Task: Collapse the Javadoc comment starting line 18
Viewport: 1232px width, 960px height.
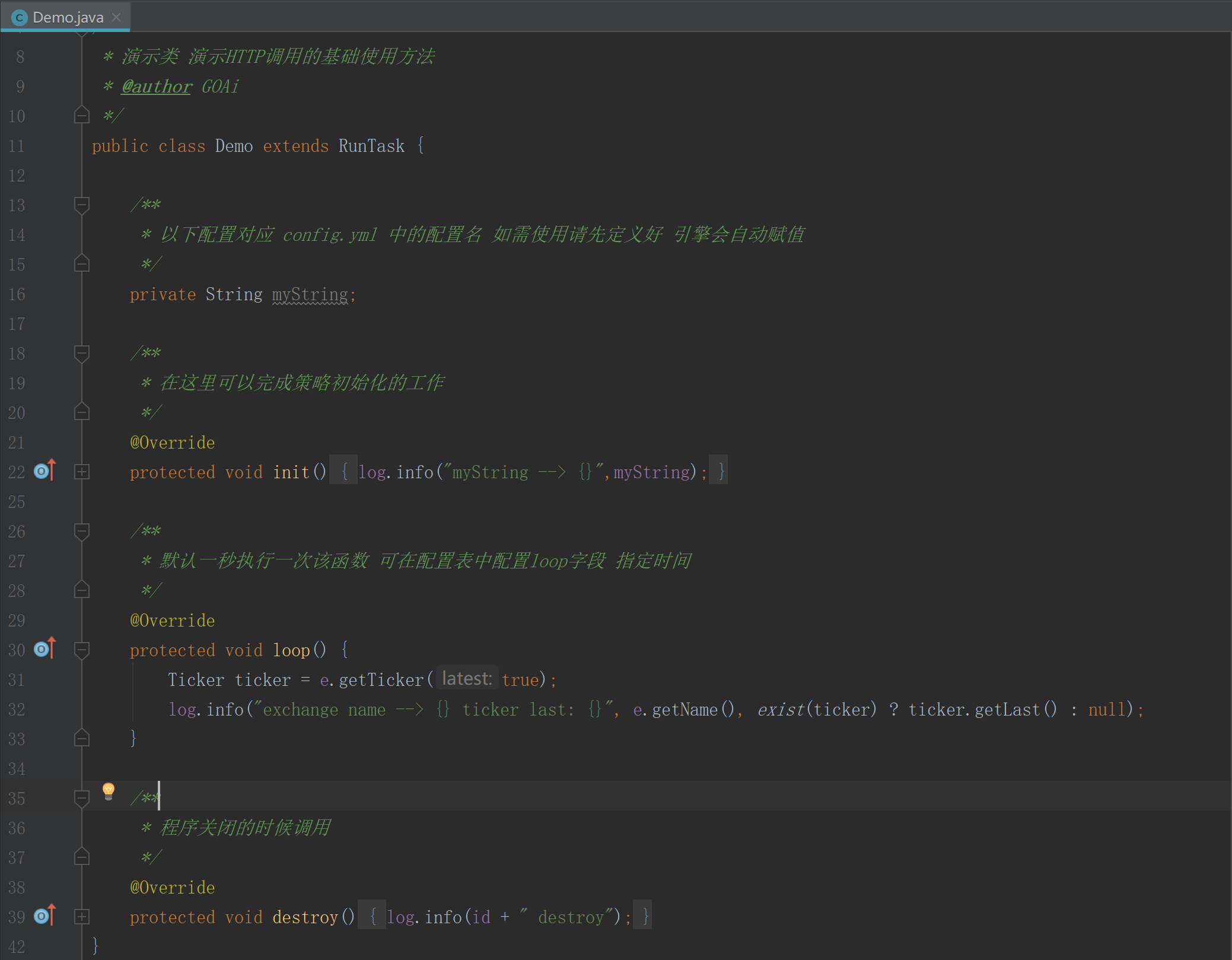Action: point(82,353)
